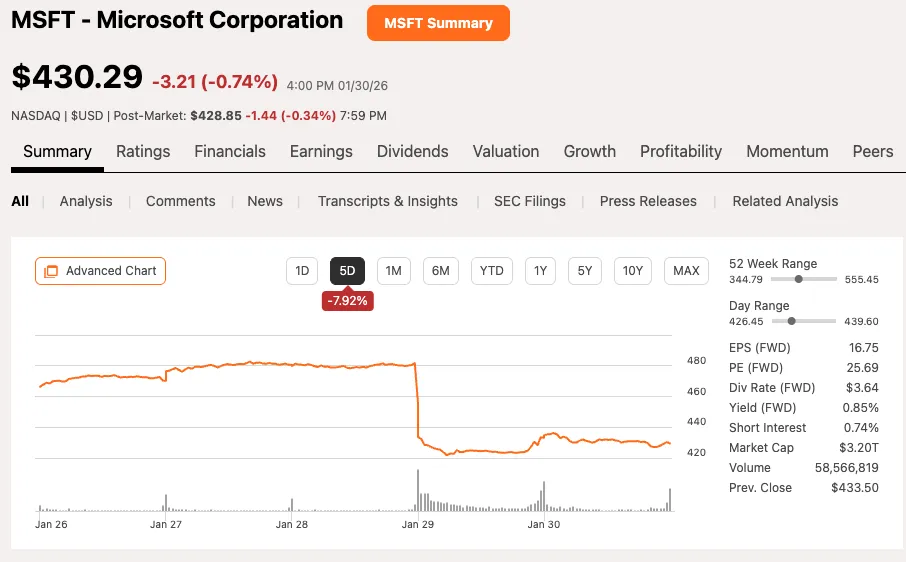Switch chart to 6M range
906x562 pixels.
click(x=440, y=271)
